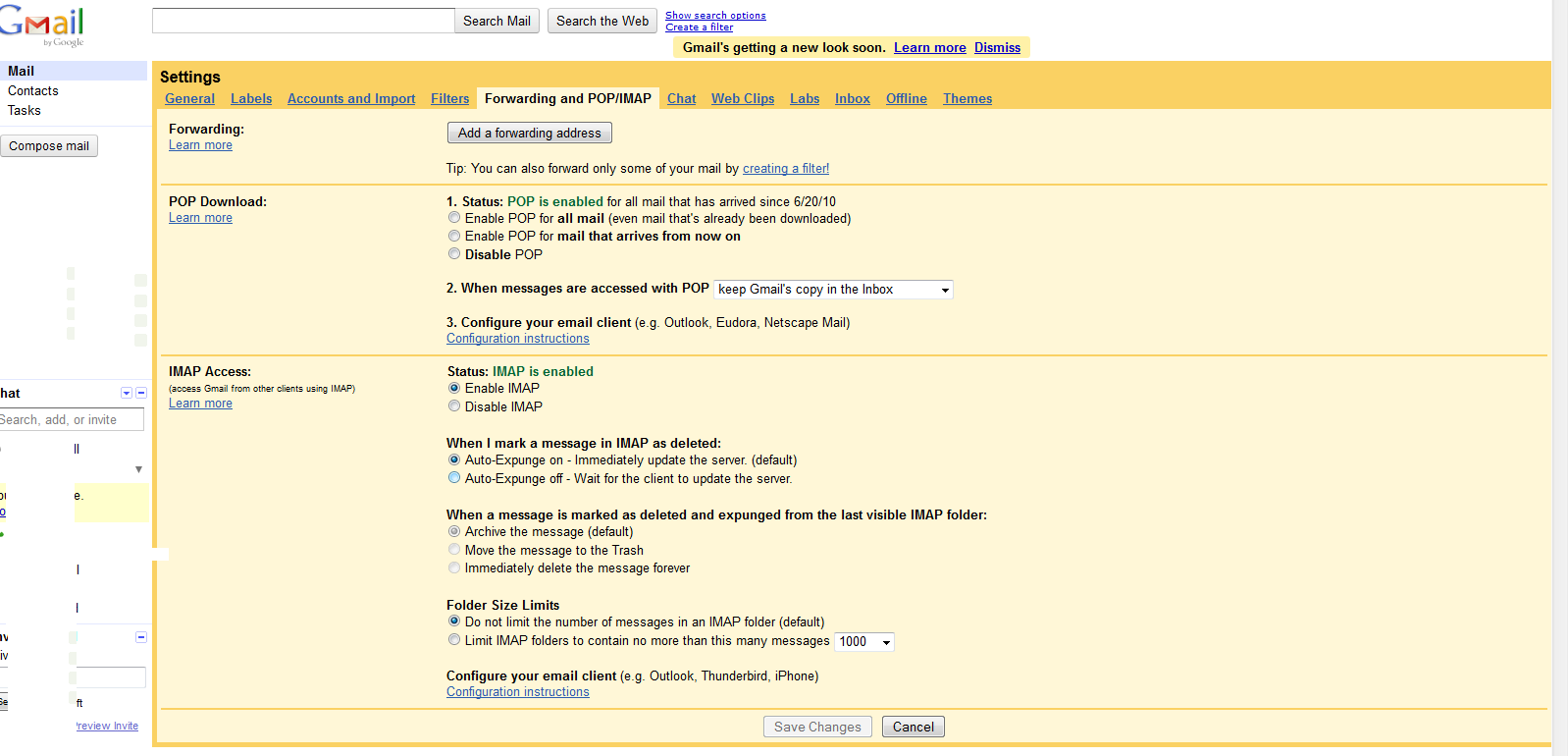The height and width of the screenshot is (756, 1568).
Task: Select Limit IMAP folders option
Action: [x=453, y=640]
